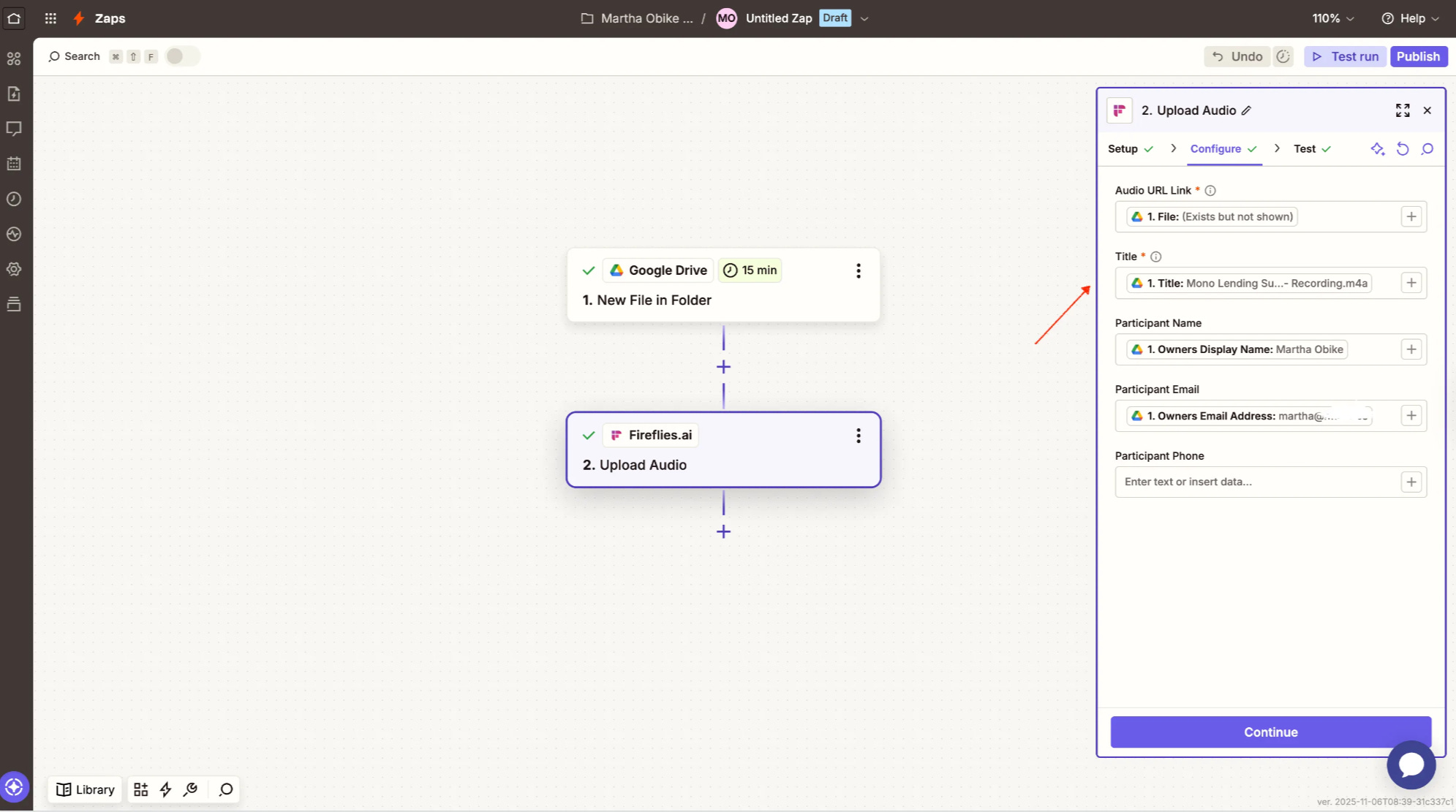This screenshot has width=1456, height=812.
Task: Click the Test run button
Action: pos(1345,56)
